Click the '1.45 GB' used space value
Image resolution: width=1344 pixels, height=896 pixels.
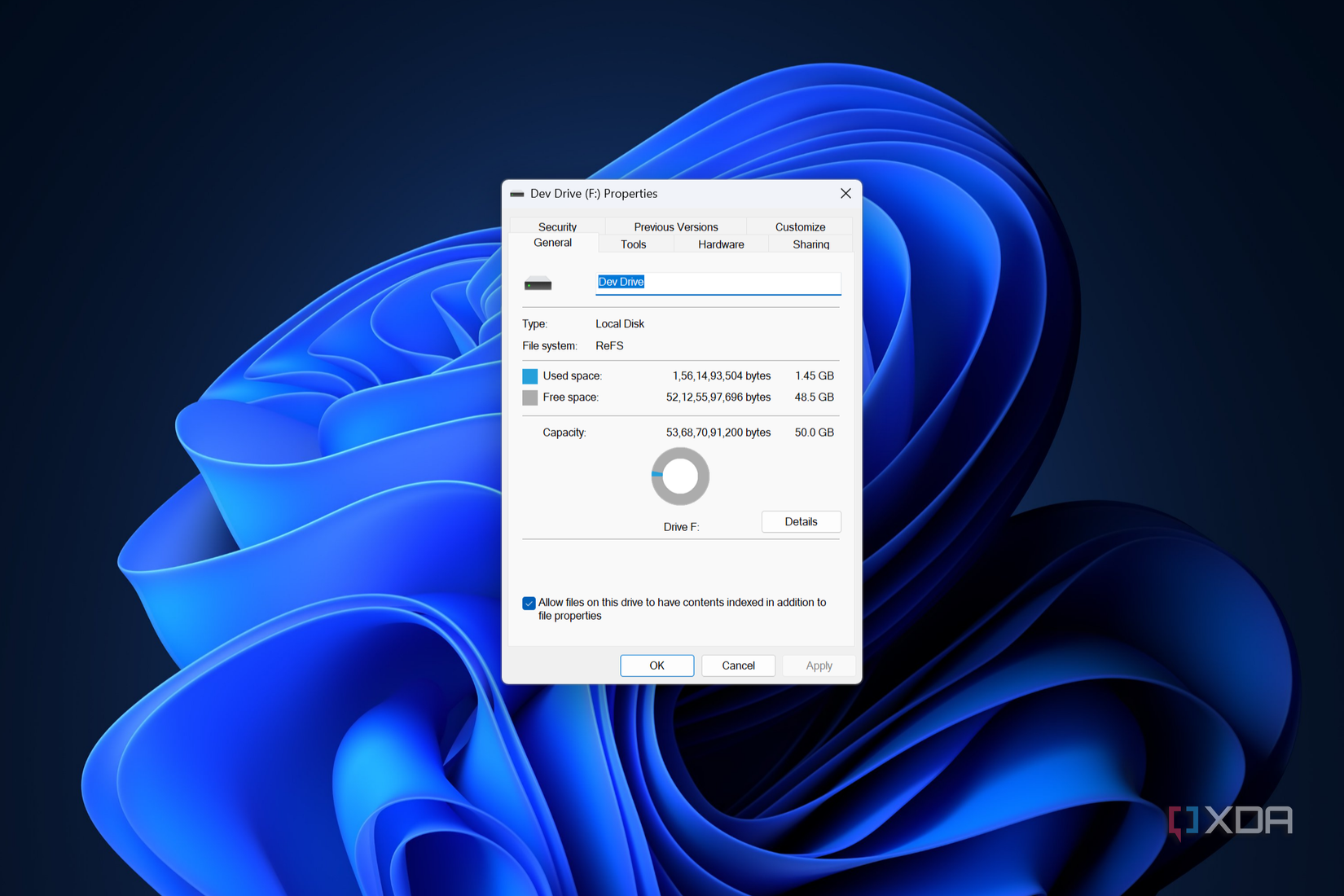pyautogui.click(x=815, y=376)
